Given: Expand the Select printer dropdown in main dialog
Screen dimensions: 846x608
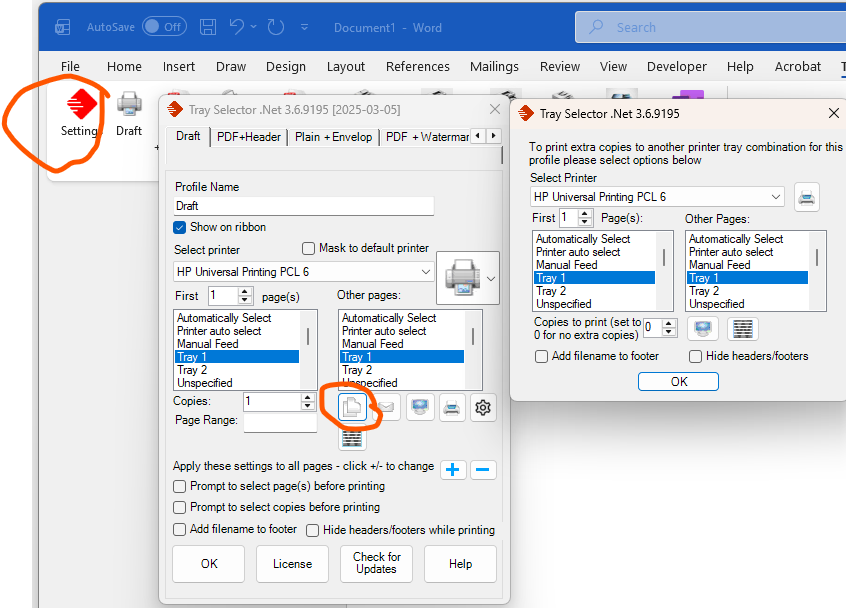Looking at the screenshot, I should 425,271.
